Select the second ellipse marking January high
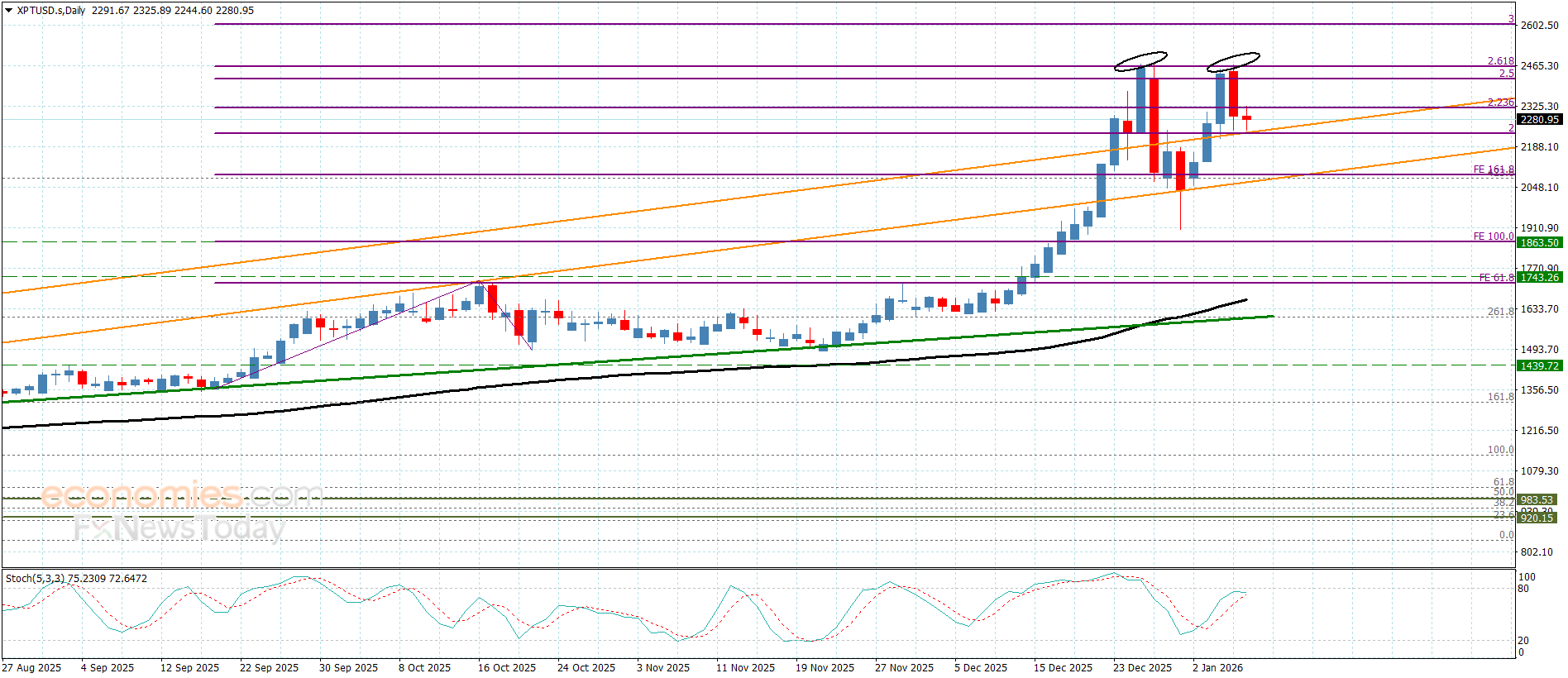Viewport: 1568px width, 678px height. 1233,61
